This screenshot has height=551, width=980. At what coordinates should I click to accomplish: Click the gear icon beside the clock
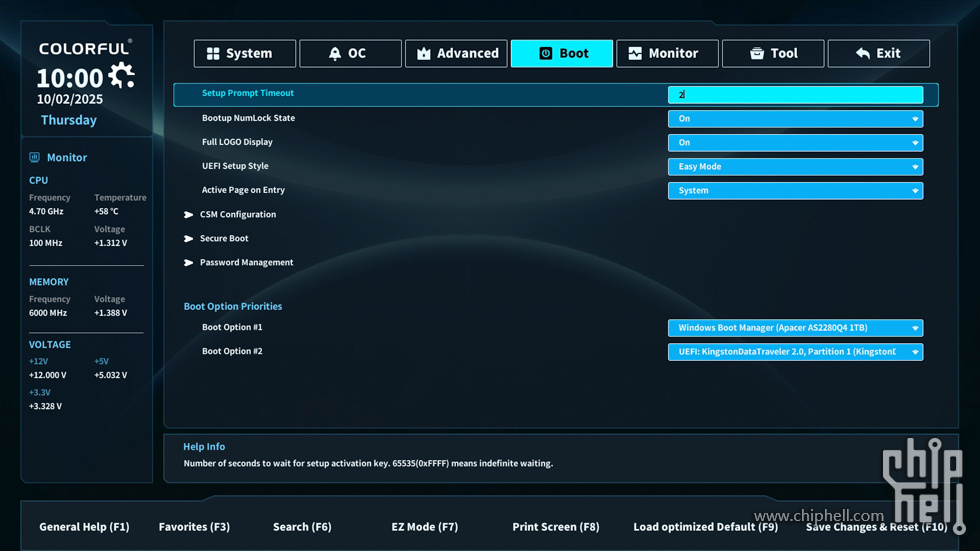pos(122,76)
